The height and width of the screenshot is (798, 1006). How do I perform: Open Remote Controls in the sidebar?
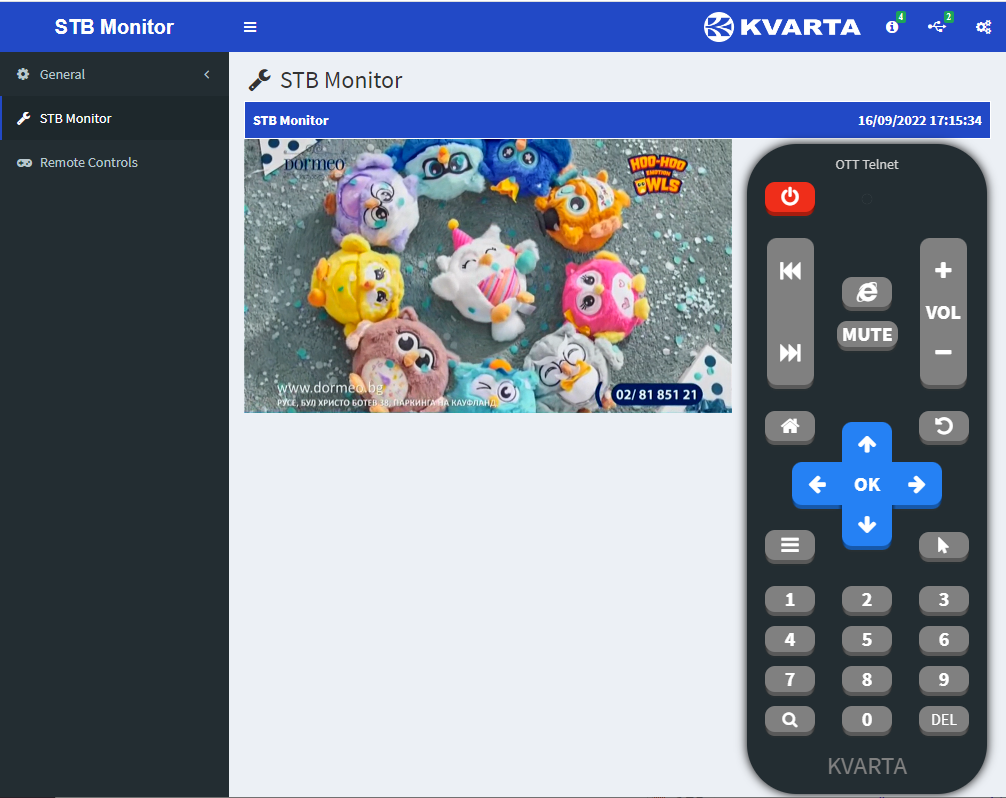coord(114,162)
